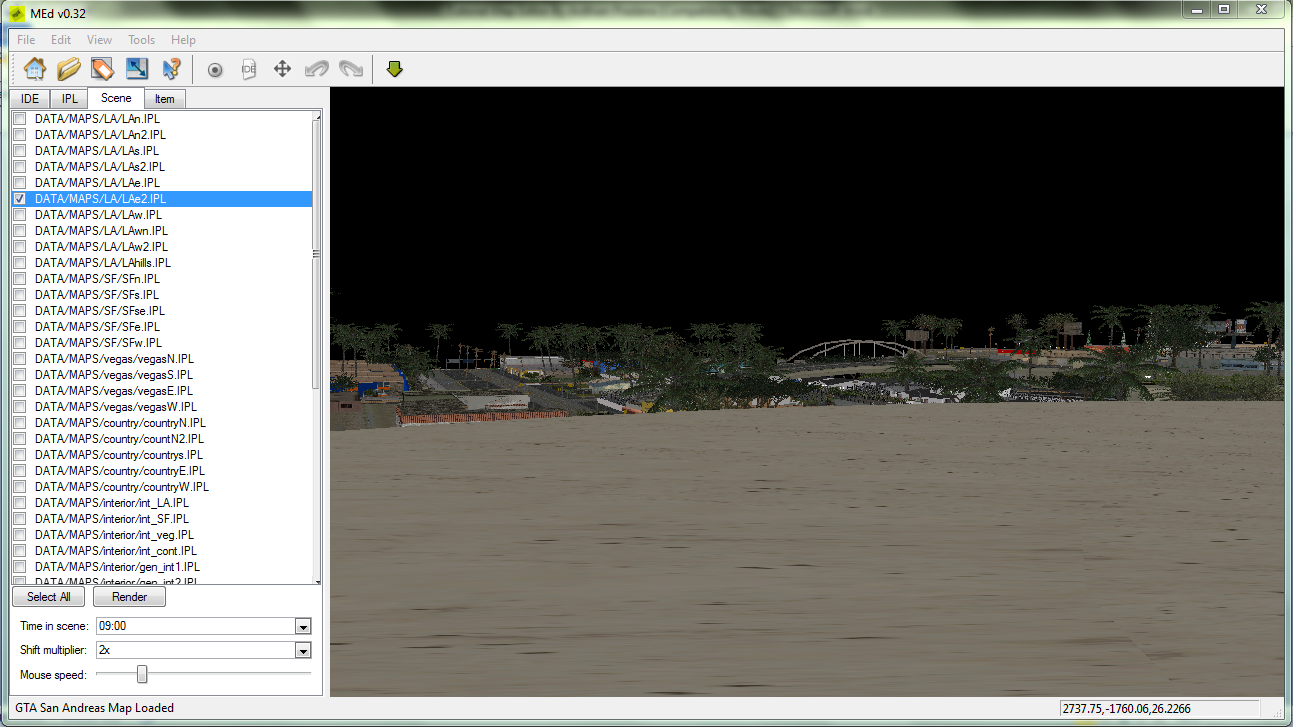Viewport: 1293px width, 727px height.
Task: Select the DATA/MAPS/LA/LAn2.IPL row
Action: pyautogui.click(x=162, y=135)
